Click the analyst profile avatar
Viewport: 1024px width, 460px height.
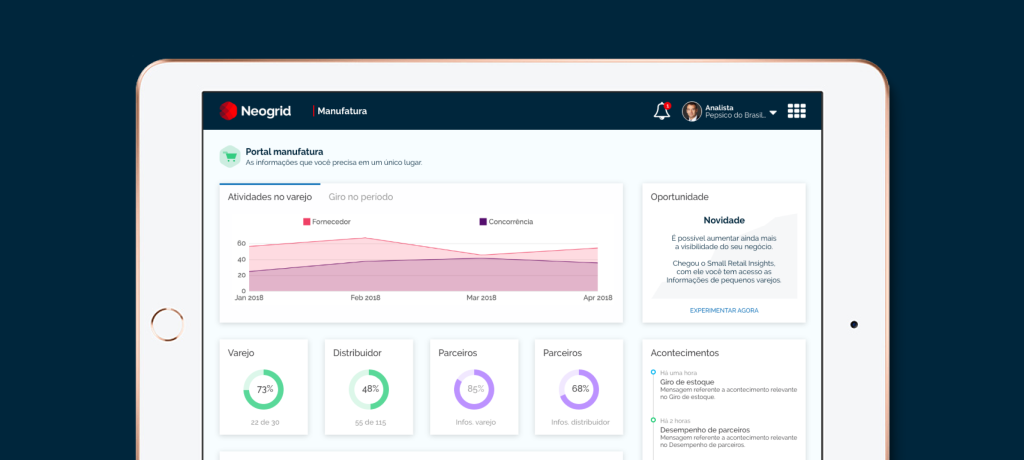[692, 111]
